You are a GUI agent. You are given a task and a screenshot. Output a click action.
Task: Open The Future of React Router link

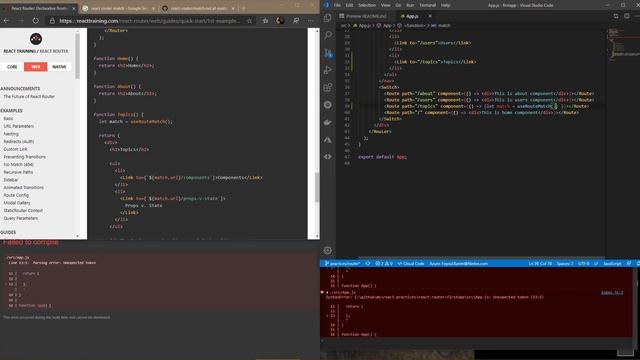pos(29,97)
